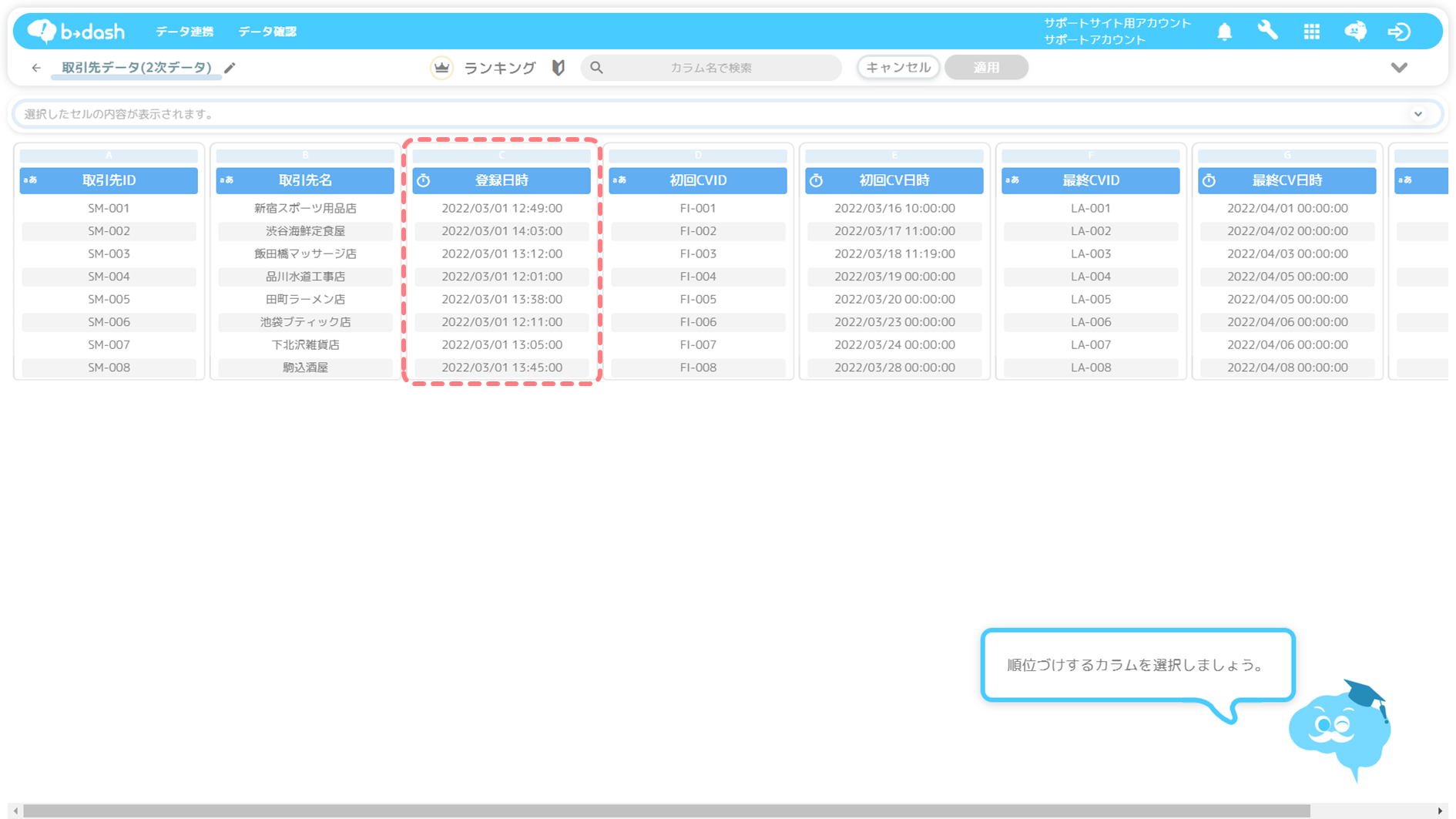Select the 取引先ID column header

click(x=109, y=180)
